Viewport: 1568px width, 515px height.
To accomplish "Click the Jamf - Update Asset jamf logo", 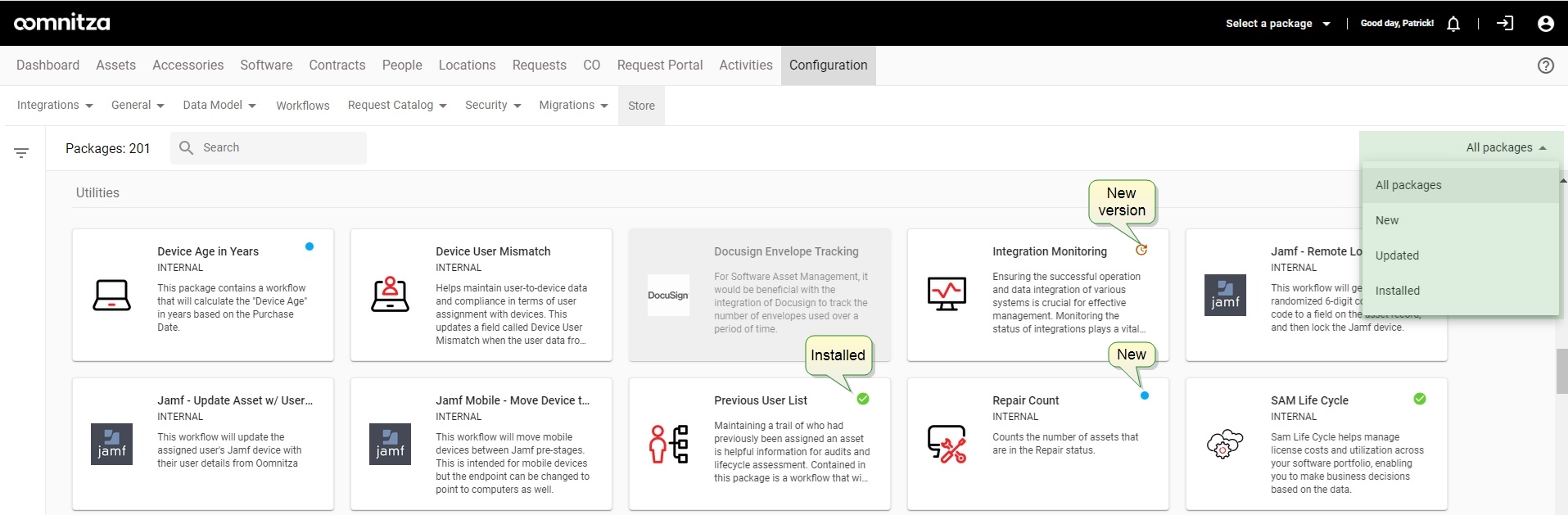I will point(112,445).
